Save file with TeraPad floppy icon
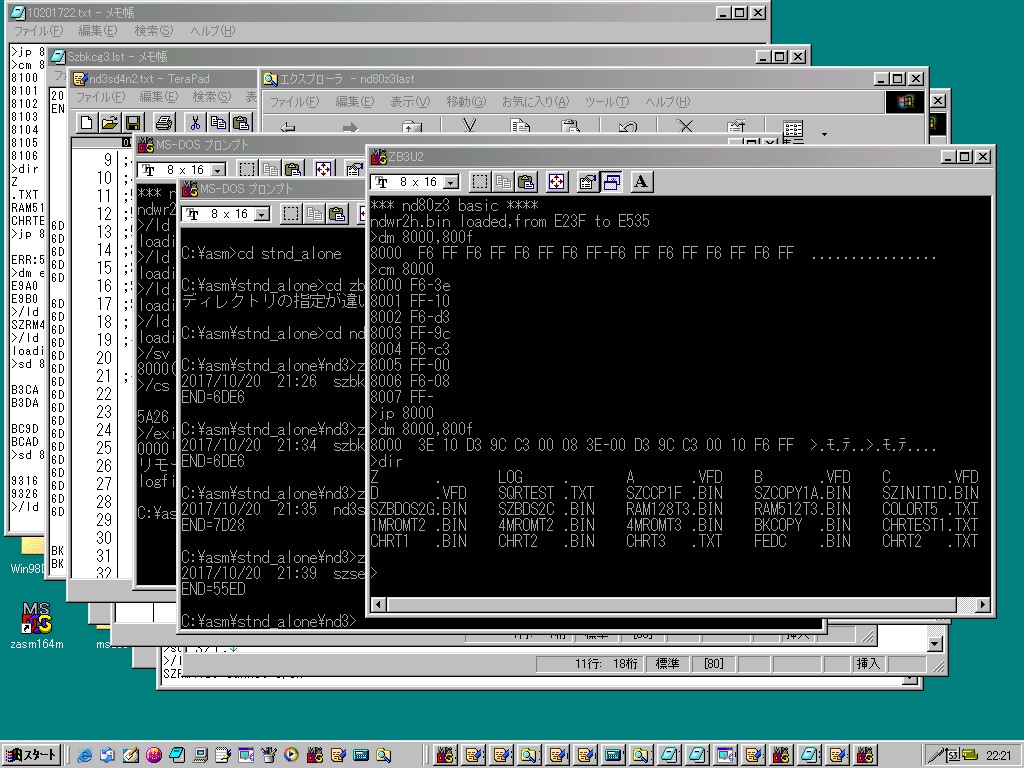The width and height of the screenshot is (1024, 768). tap(133, 122)
